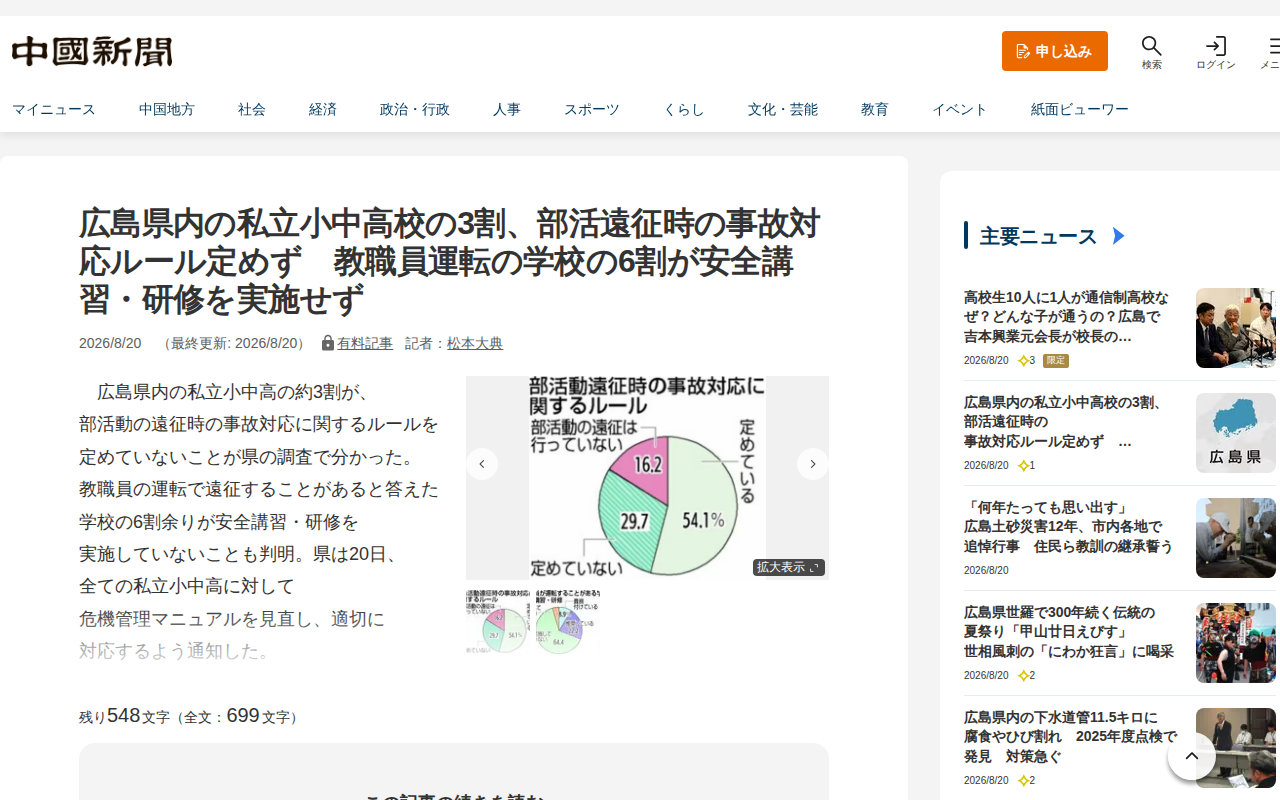Image resolution: width=1280 pixels, height=800 pixels.
Task: Click the memorial prayer photo thumbnail
Action: (1236, 538)
